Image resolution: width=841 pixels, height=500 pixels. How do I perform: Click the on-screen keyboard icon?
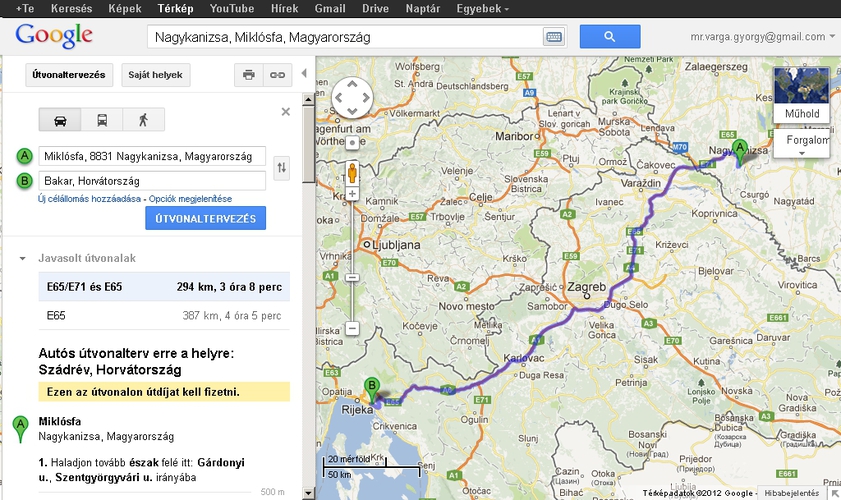(554, 37)
